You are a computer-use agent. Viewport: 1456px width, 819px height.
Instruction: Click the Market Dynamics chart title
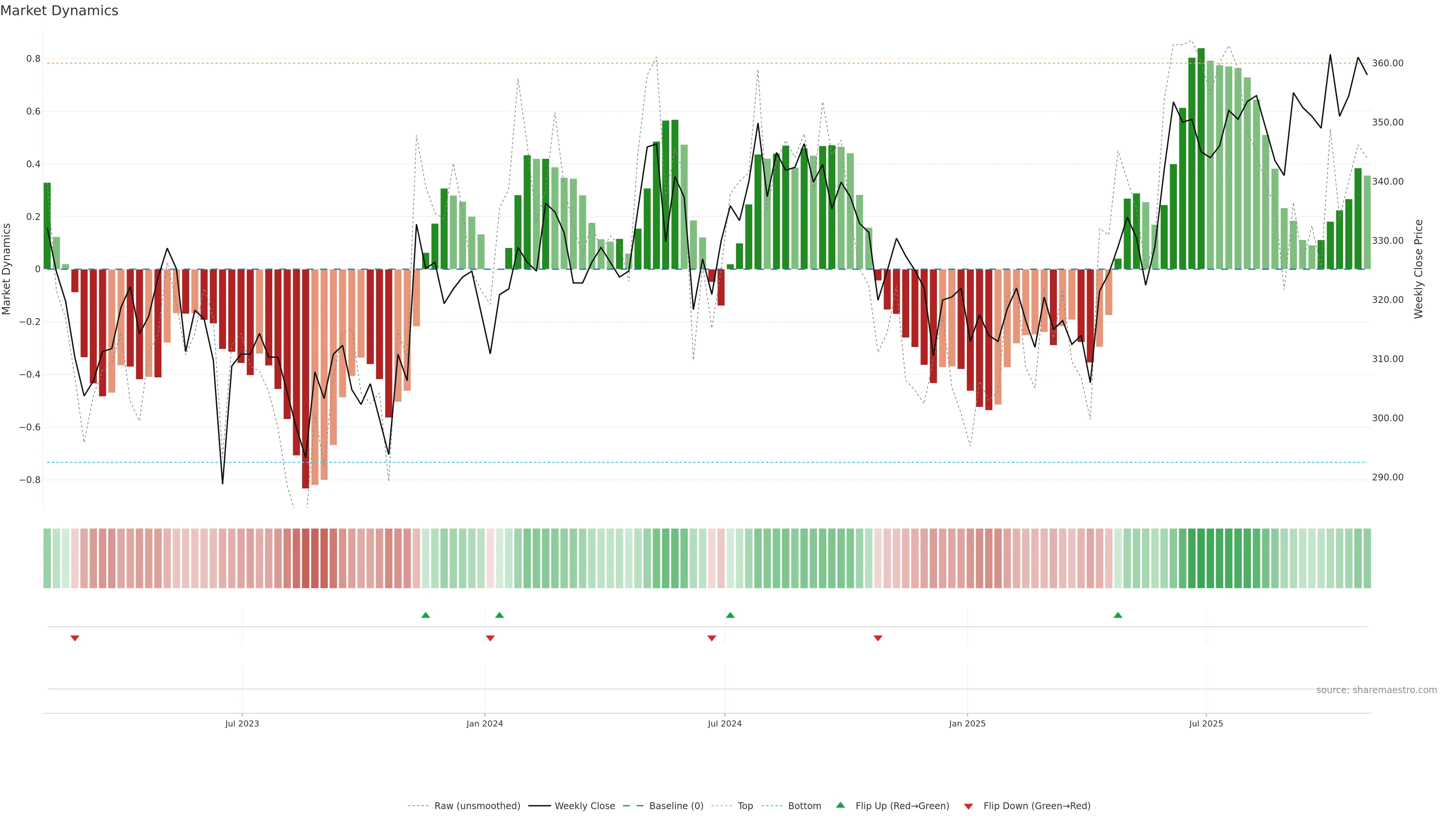click(x=60, y=11)
